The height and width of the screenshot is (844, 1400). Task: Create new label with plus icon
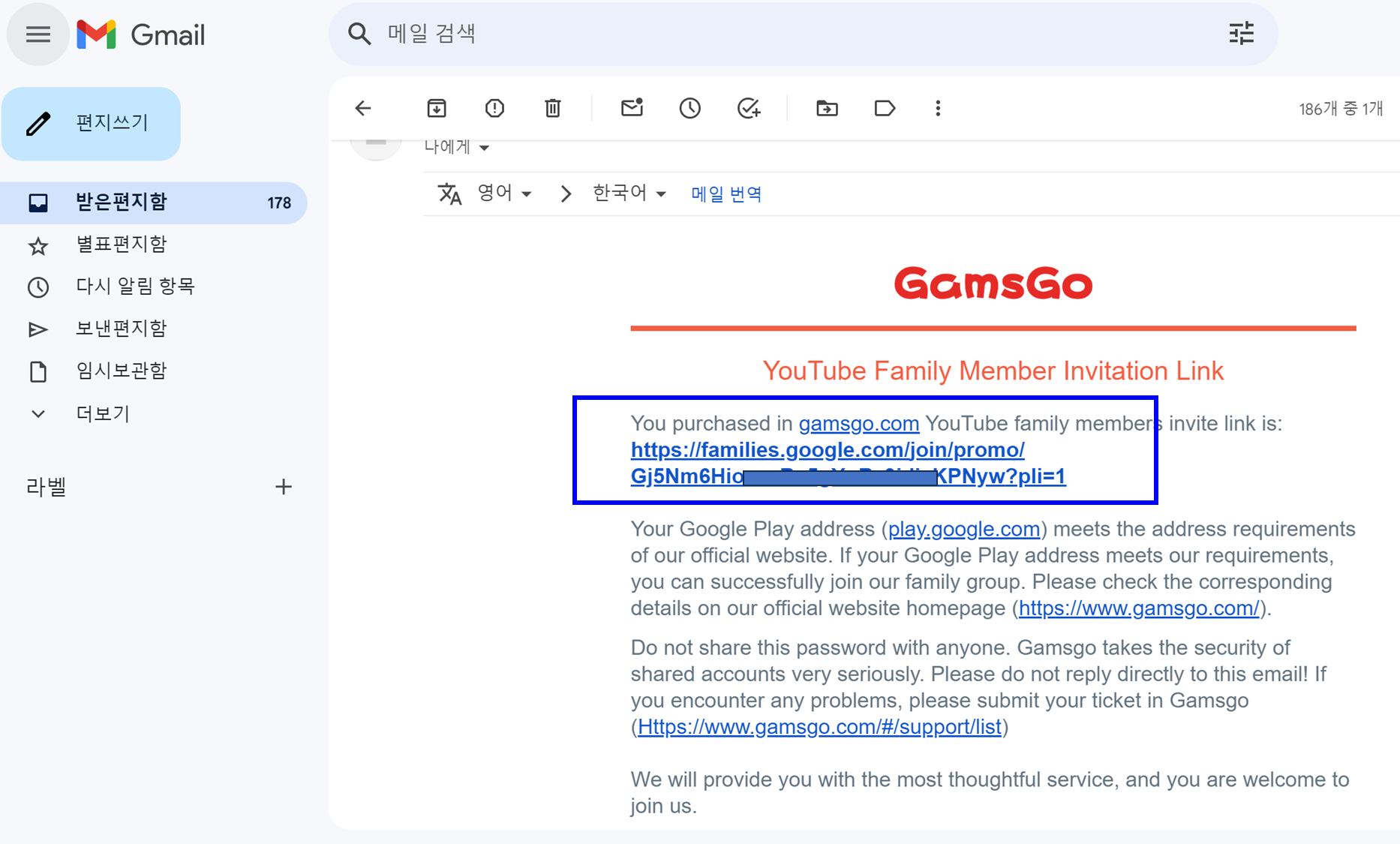point(284,487)
